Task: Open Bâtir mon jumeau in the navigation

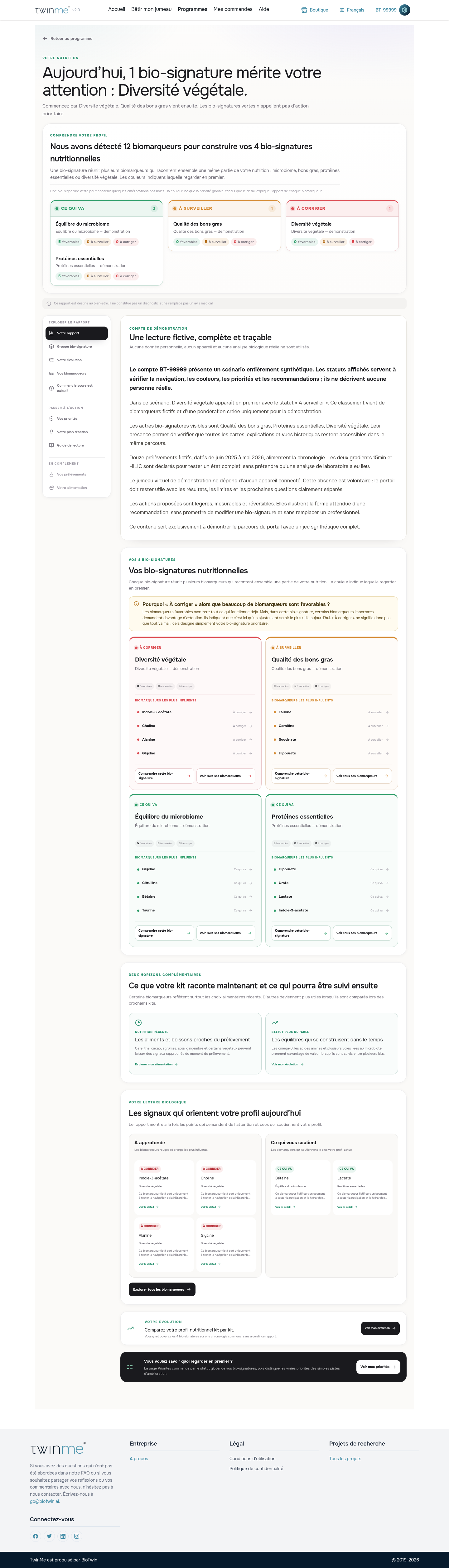Action: (x=151, y=9)
